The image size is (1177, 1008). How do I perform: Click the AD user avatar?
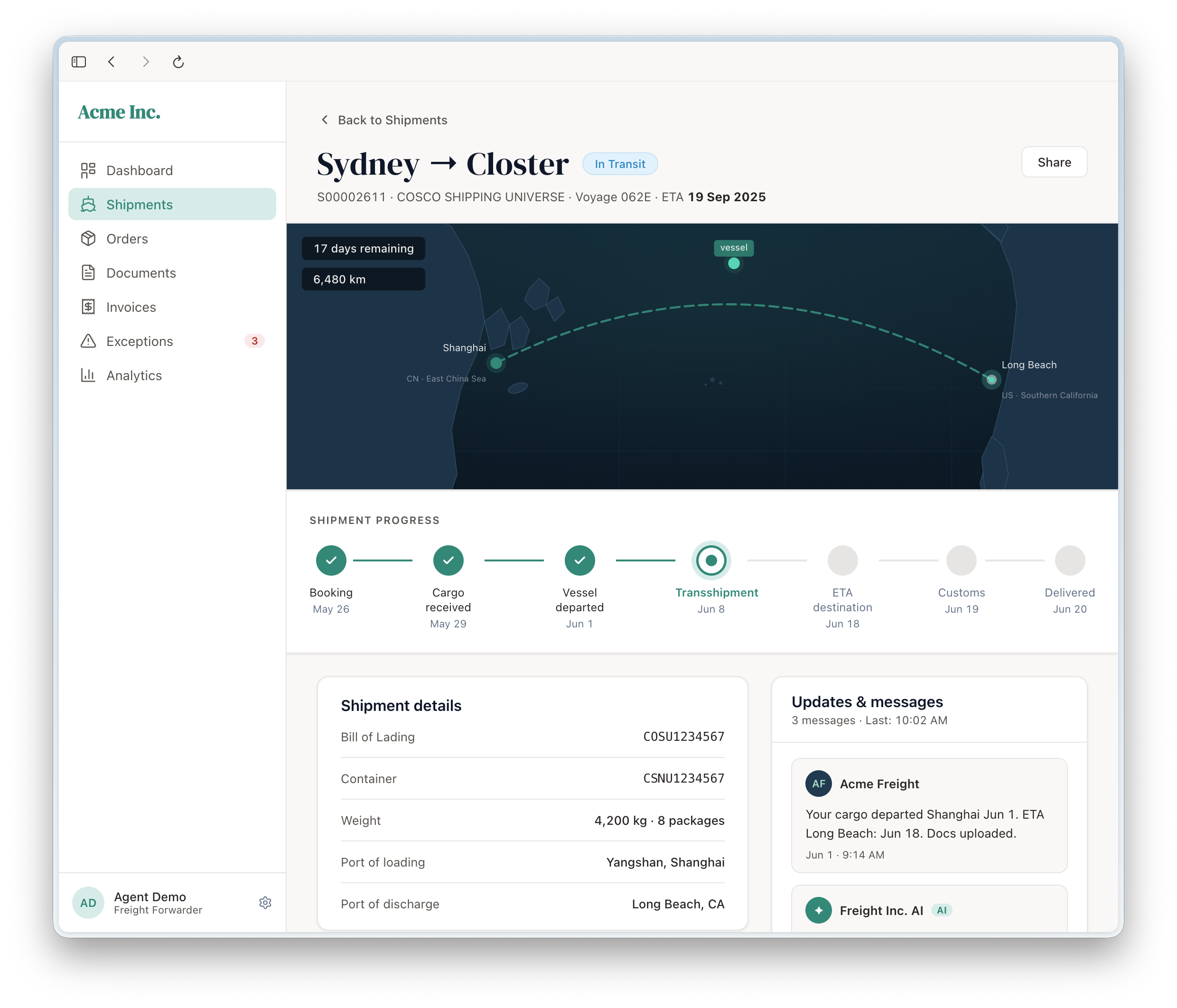[x=88, y=902]
